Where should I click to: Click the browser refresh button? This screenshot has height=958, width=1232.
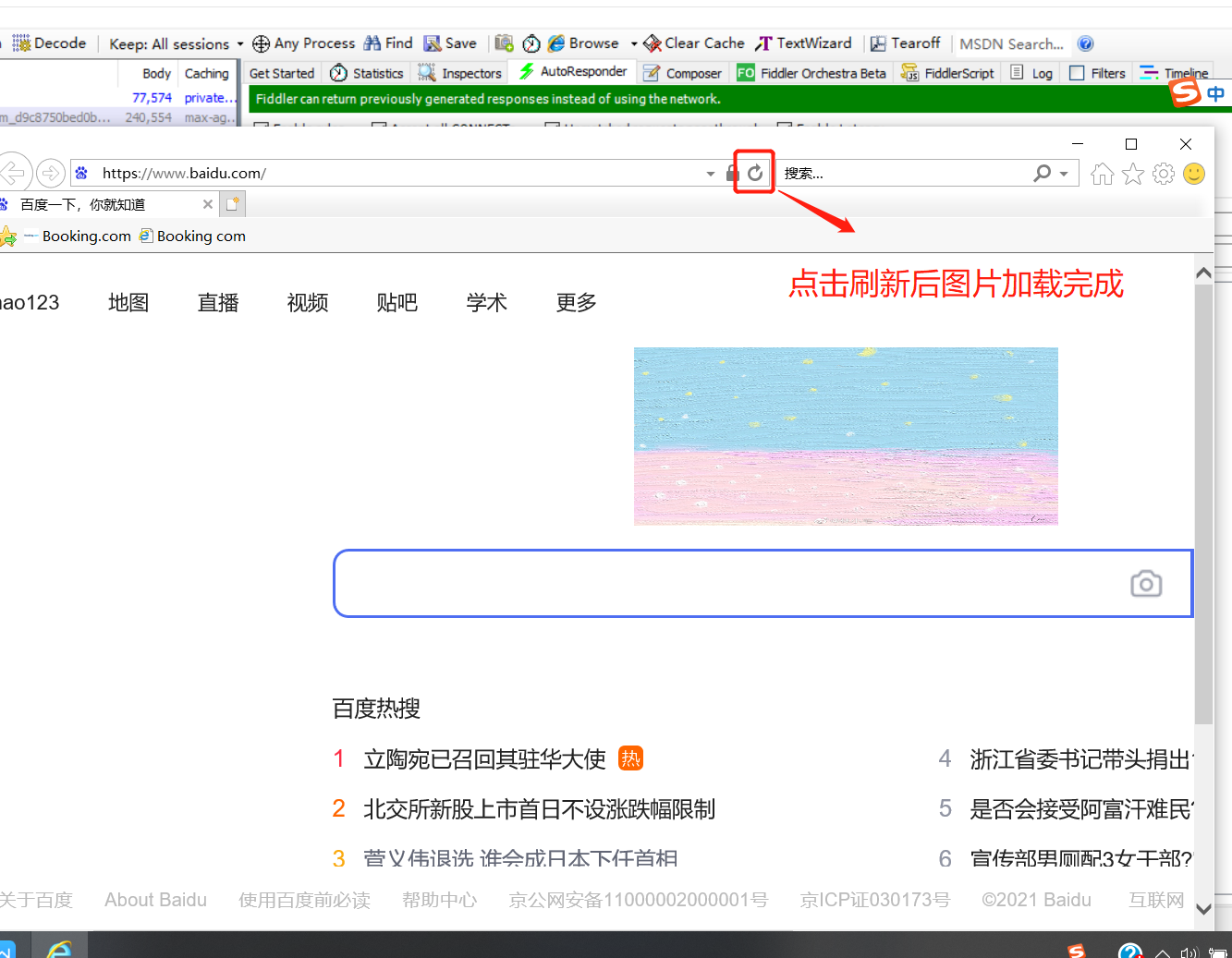pos(755,173)
